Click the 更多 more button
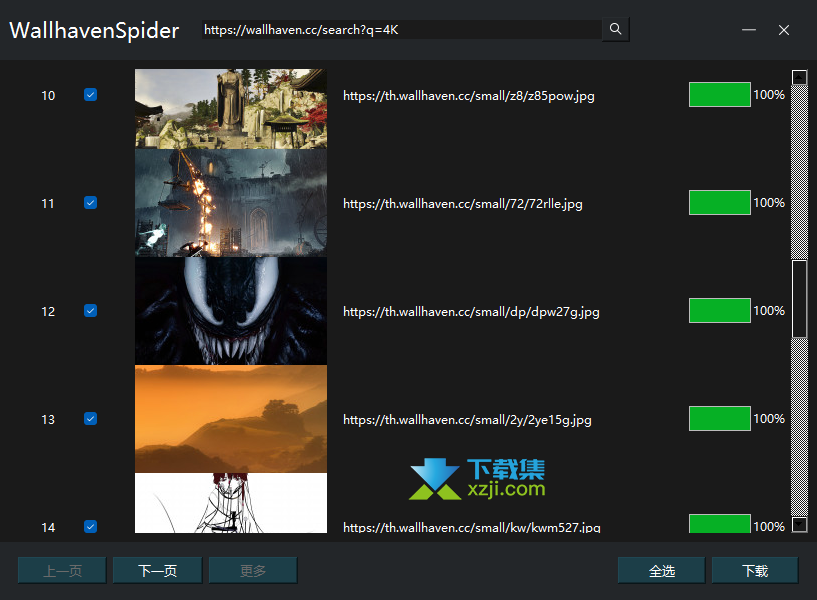Viewport: 817px width, 600px height. (253, 570)
